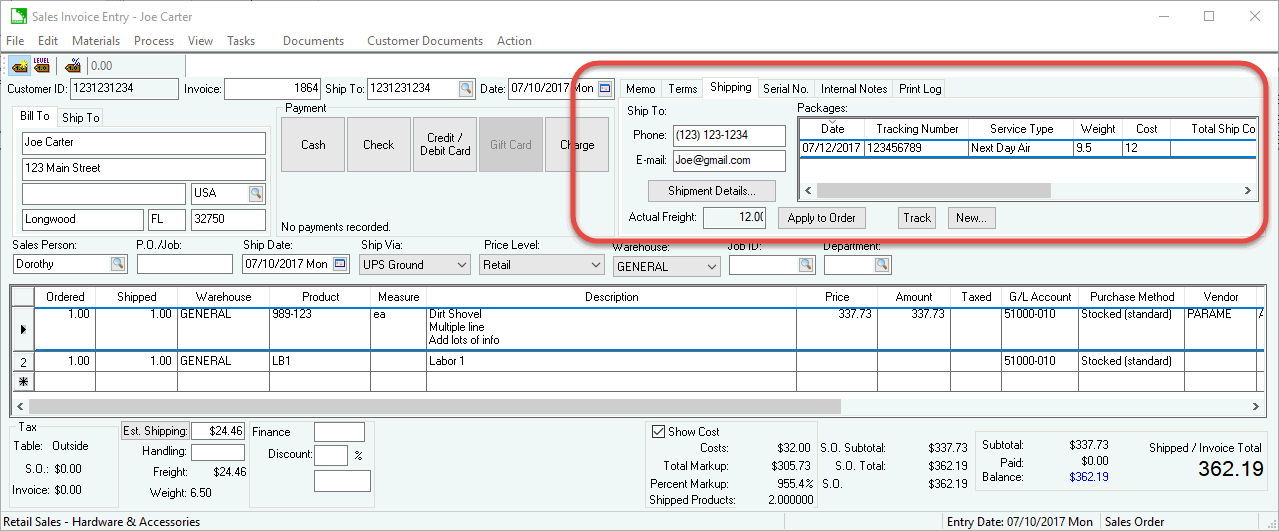Viewport: 1279px width, 531px height.
Task: Click the percent discount tag toolbar icon
Action: point(73,66)
